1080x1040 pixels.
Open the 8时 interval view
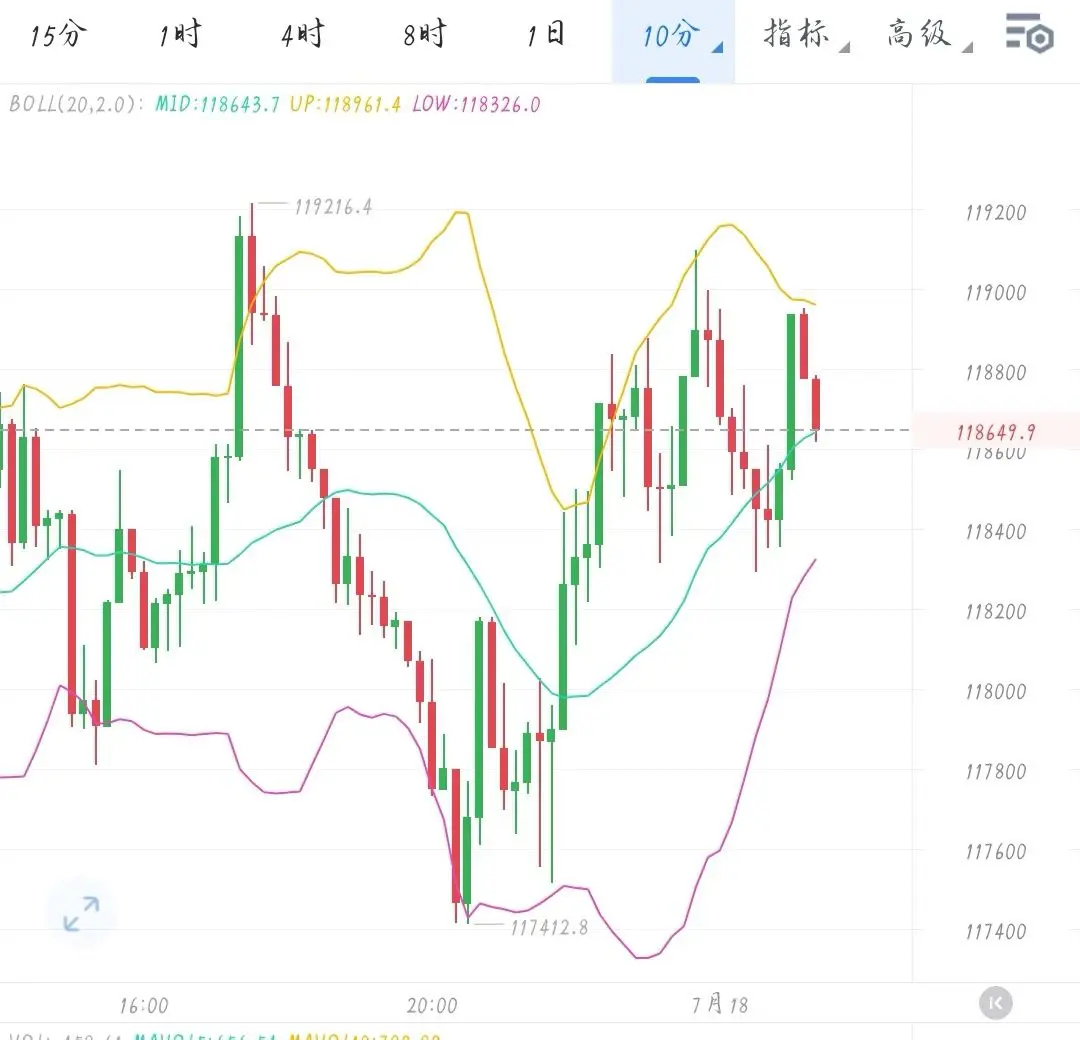[x=425, y=34]
